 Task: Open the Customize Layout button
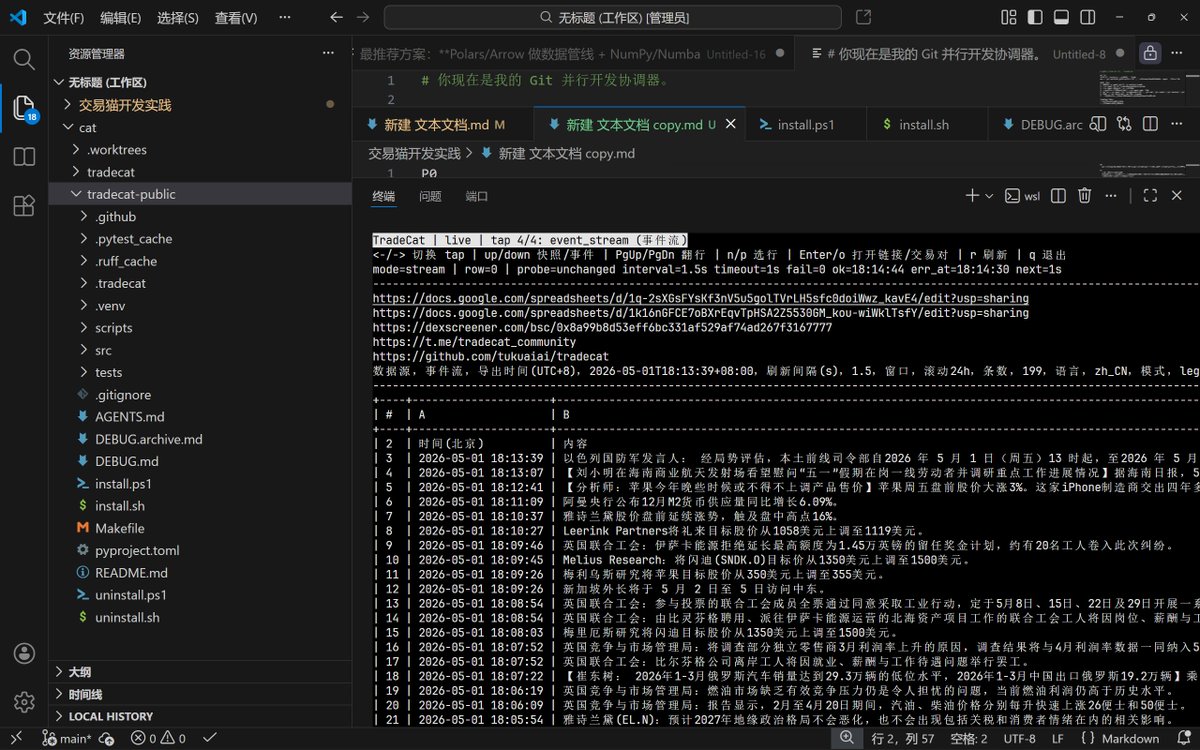coord(1009,18)
